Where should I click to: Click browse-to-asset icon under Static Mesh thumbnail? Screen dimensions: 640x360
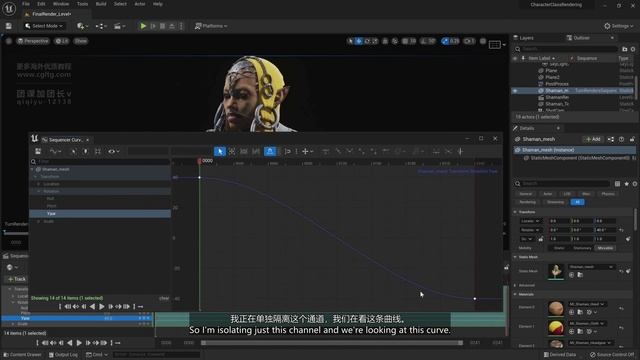click(x=580, y=275)
